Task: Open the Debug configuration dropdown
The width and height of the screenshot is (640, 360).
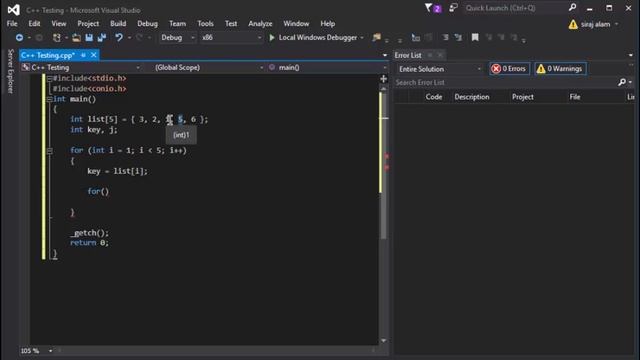Action: (x=177, y=38)
